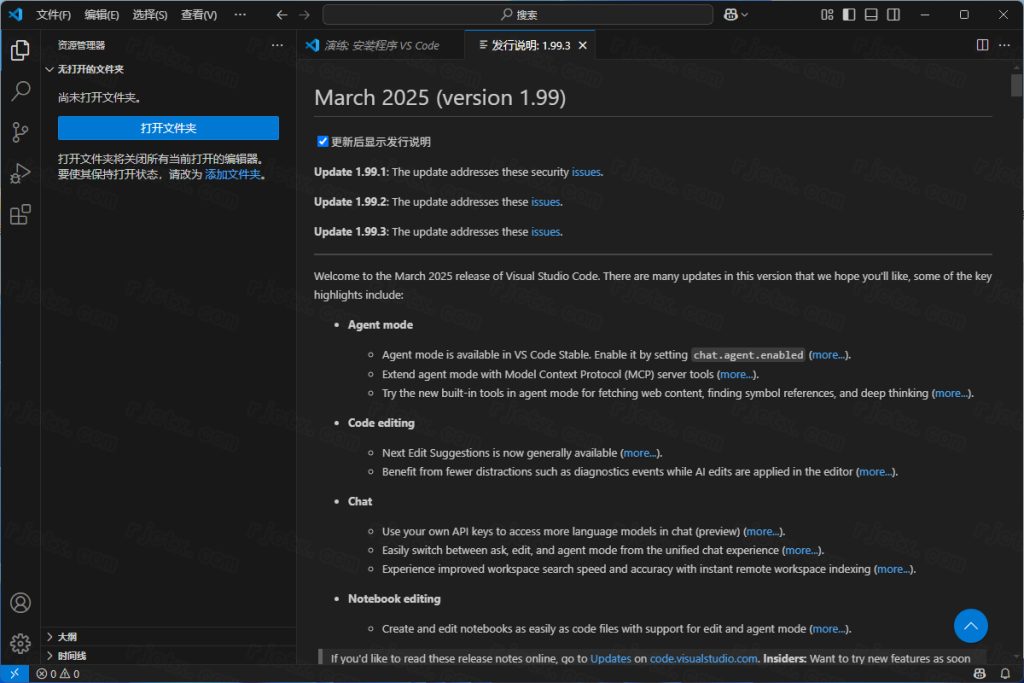
Task: Open the Accounts menu icon
Action: (x=20, y=603)
